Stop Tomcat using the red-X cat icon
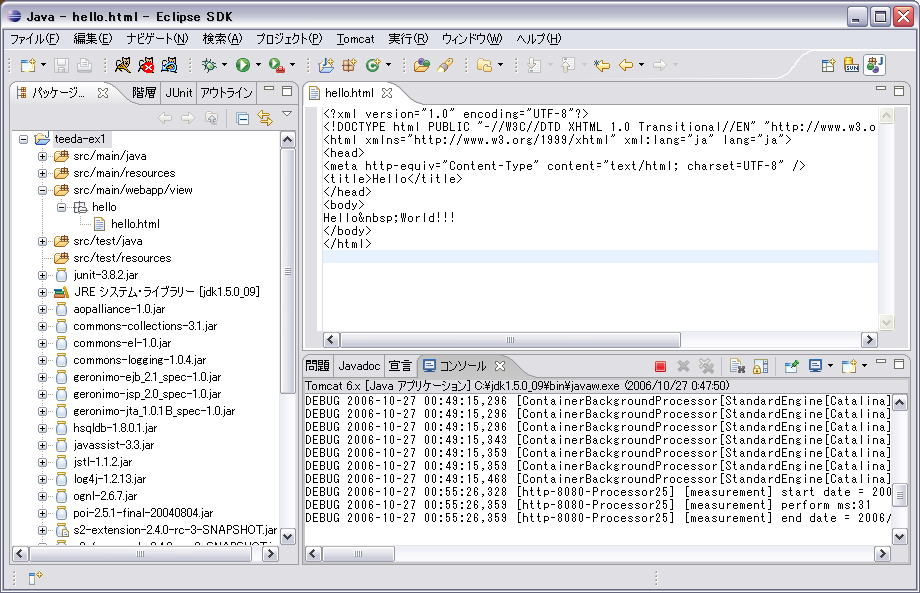Screen dimensions: 920x593 [x=146, y=66]
